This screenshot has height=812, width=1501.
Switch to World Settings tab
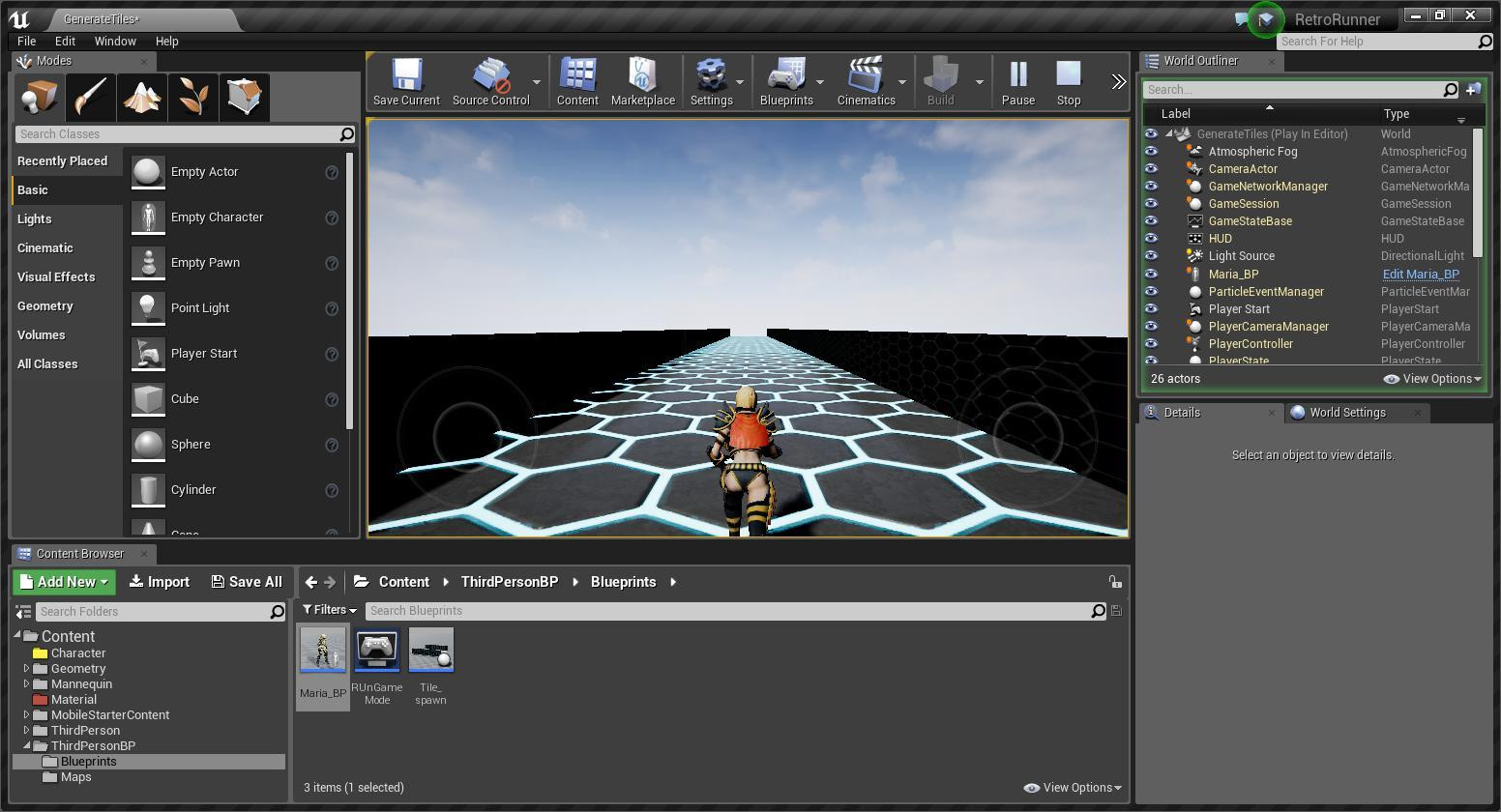tap(1347, 413)
